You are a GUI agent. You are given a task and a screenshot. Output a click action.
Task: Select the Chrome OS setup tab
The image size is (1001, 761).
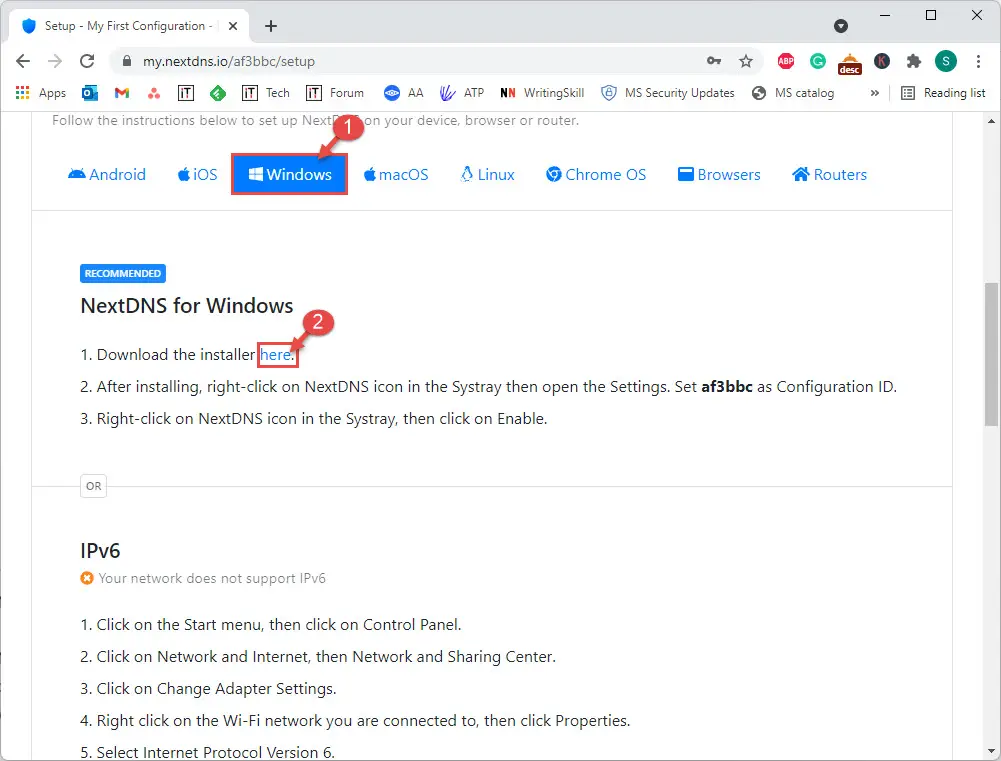click(596, 174)
